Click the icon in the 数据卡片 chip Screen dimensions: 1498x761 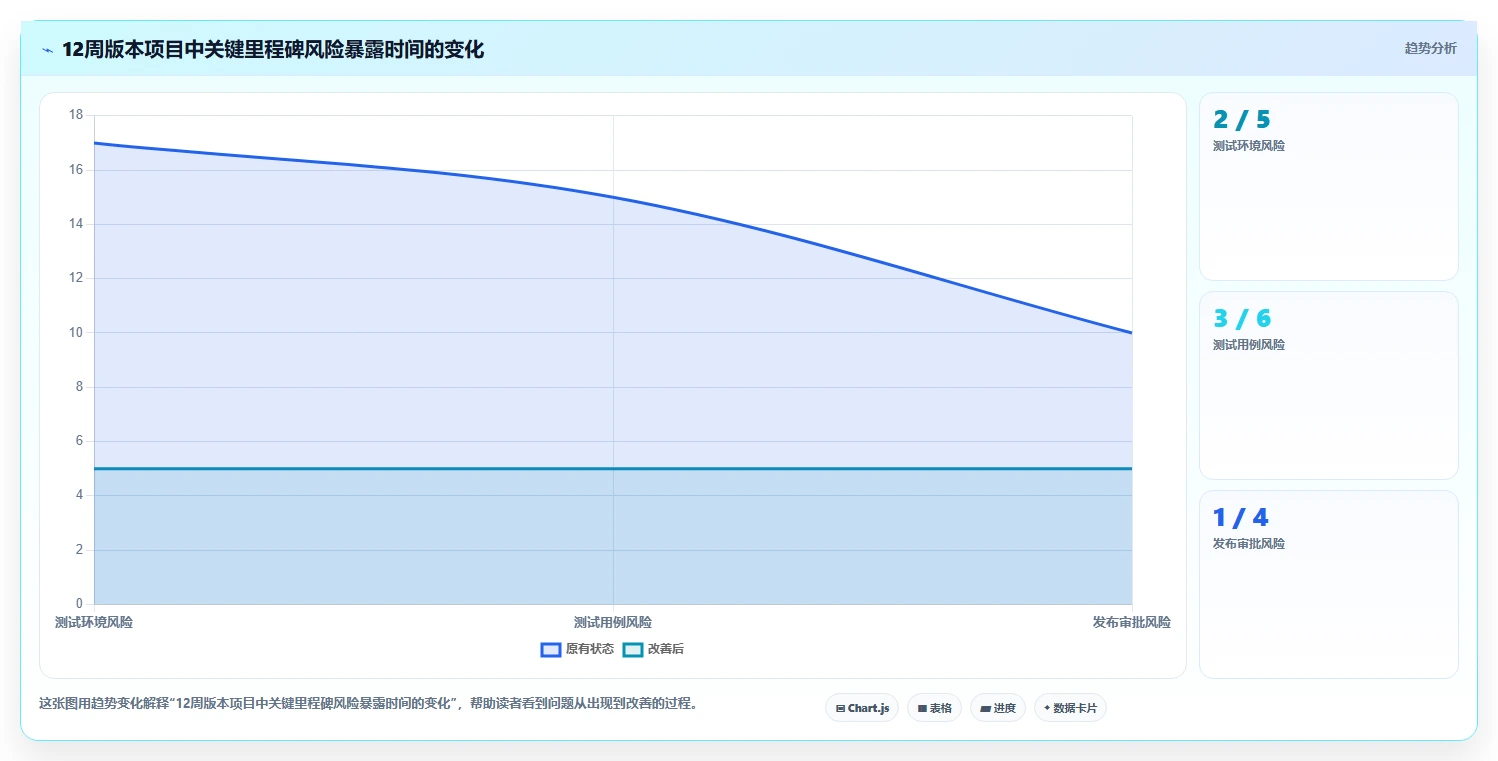pyautogui.click(x=1047, y=707)
